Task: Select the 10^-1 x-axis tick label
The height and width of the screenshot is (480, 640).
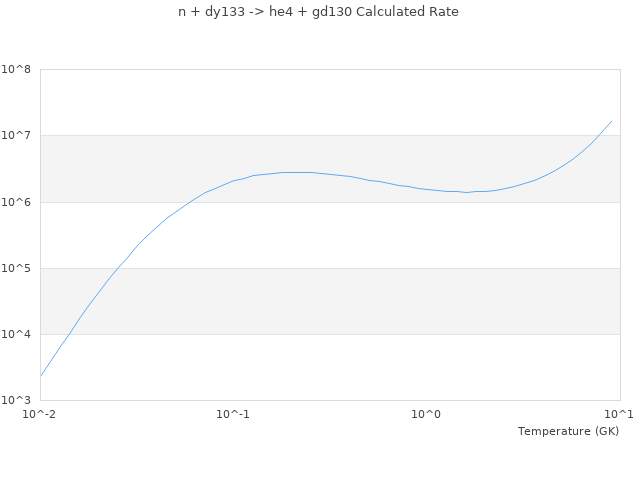Action: (233, 414)
